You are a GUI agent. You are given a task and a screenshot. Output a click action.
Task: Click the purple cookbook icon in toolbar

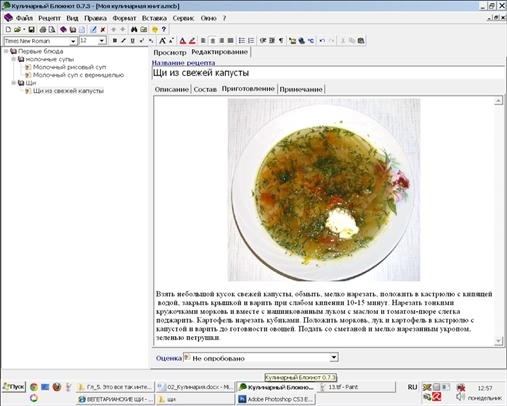(63, 30)
